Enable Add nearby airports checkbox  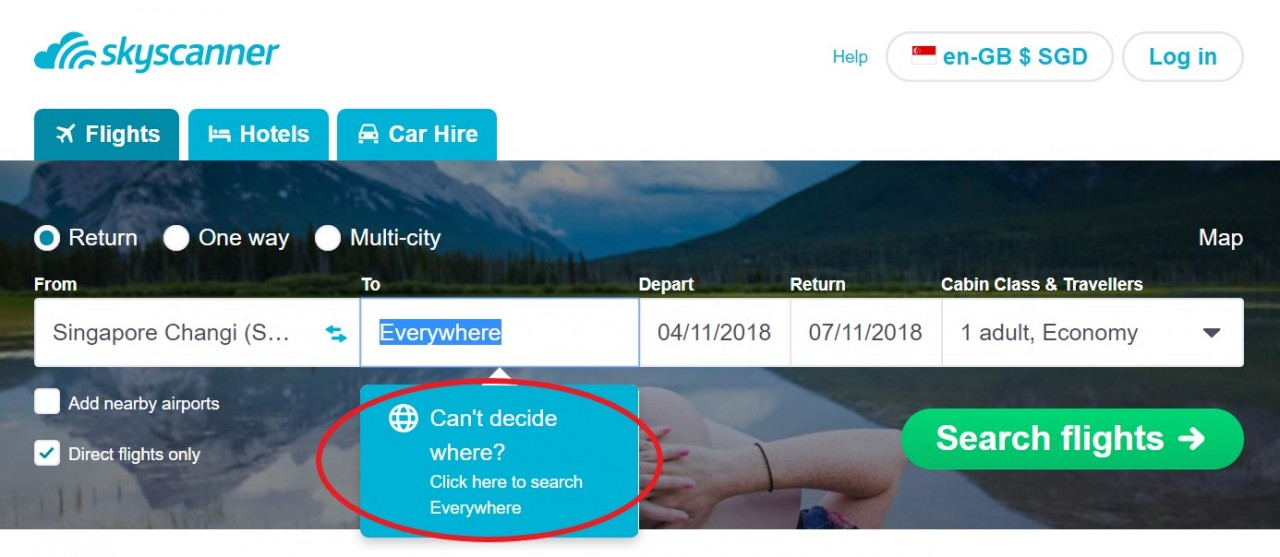(x=47, y=402)
